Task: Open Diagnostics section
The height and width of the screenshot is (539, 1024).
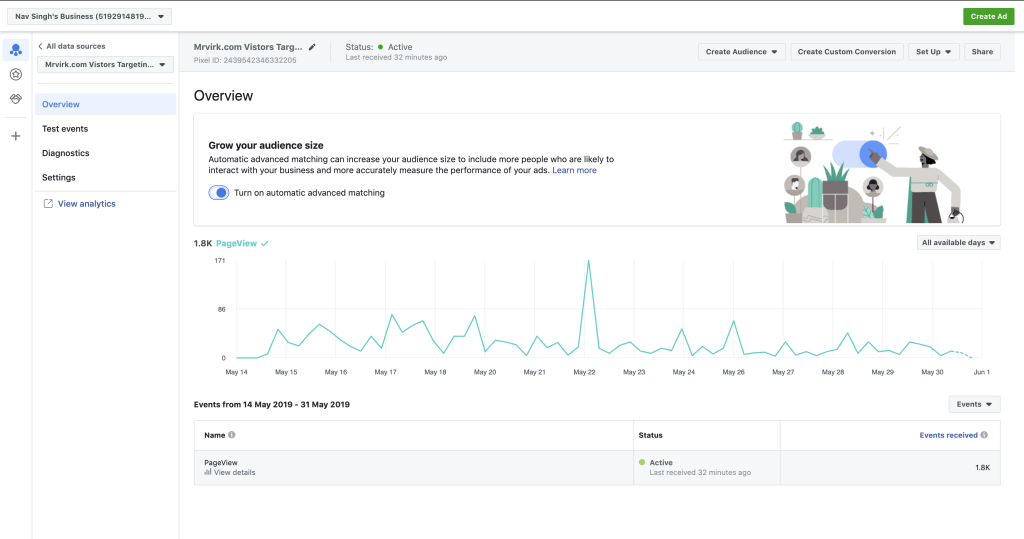Action: pos(65,153)
